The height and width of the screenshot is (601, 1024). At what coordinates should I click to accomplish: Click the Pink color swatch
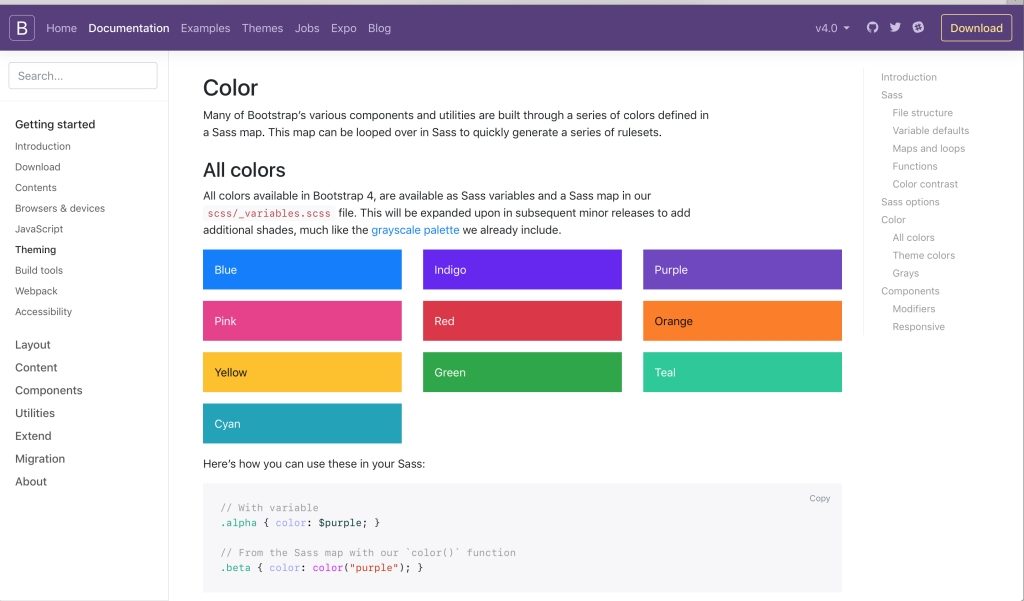pos(302,321)
